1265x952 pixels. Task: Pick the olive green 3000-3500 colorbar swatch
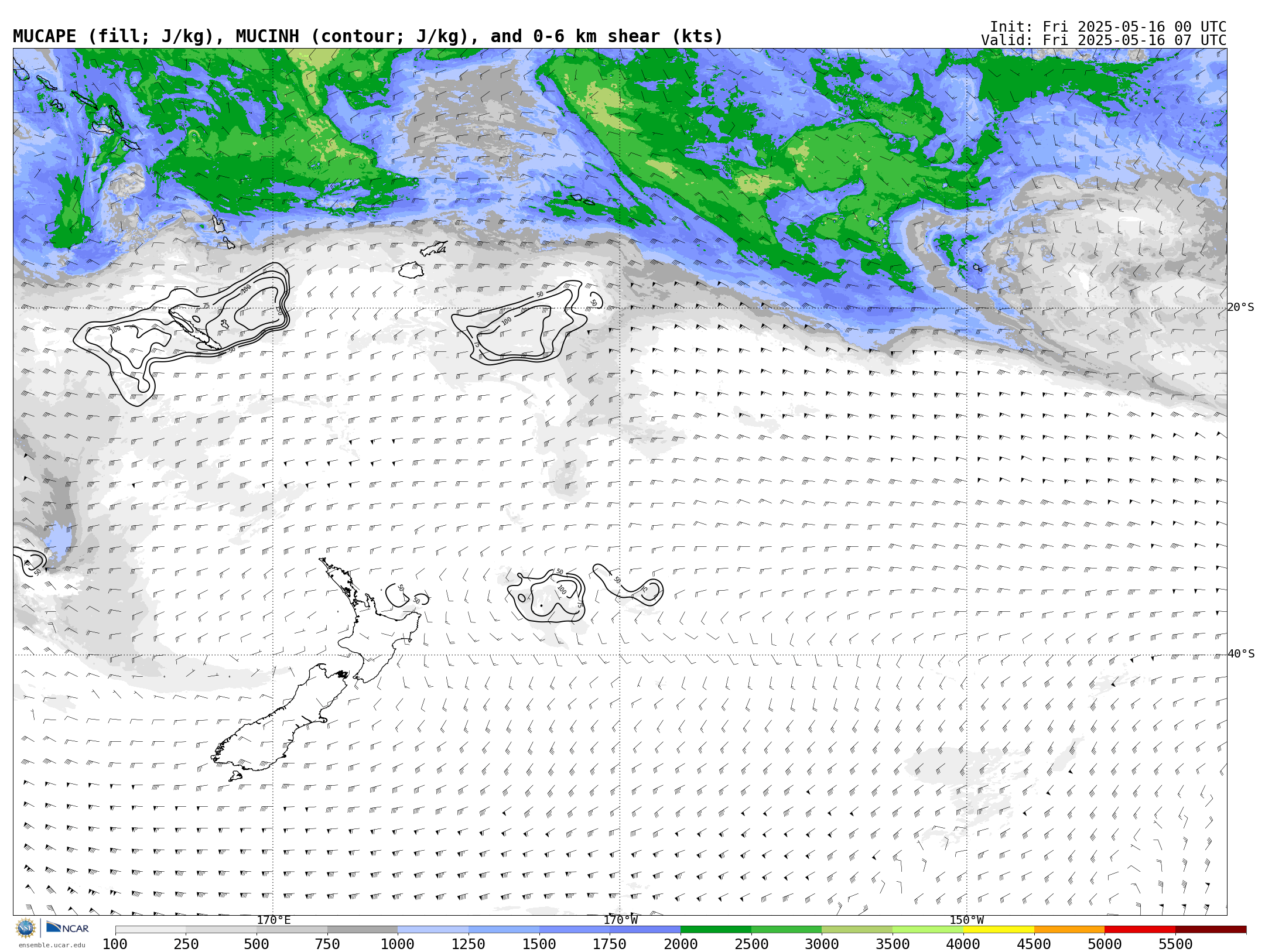click(857, 930)
